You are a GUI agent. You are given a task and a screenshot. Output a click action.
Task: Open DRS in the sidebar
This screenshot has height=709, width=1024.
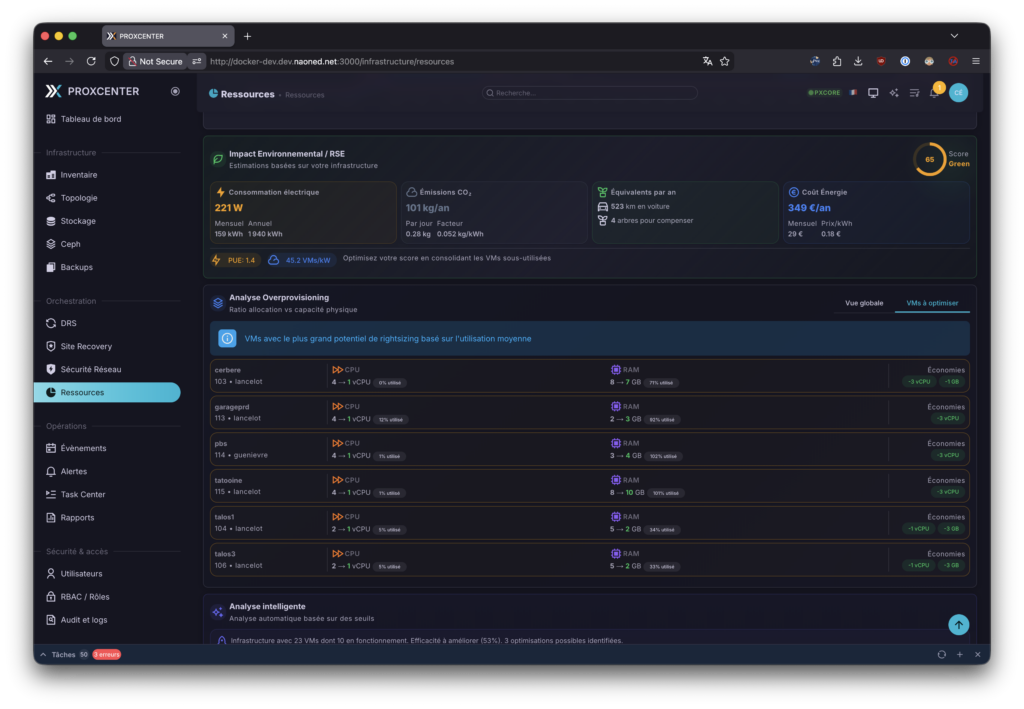68,323
